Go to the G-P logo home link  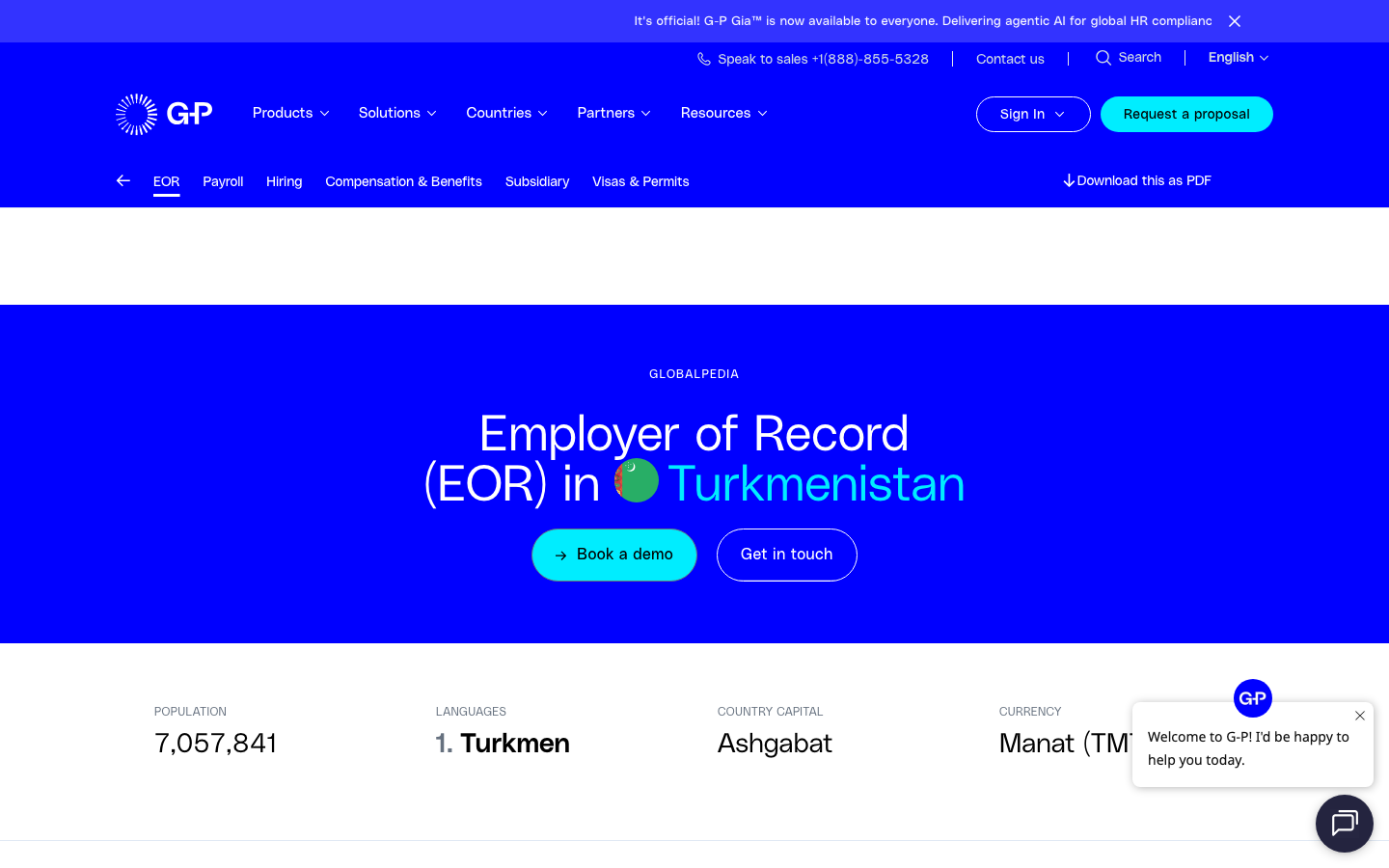click(164, 114)
